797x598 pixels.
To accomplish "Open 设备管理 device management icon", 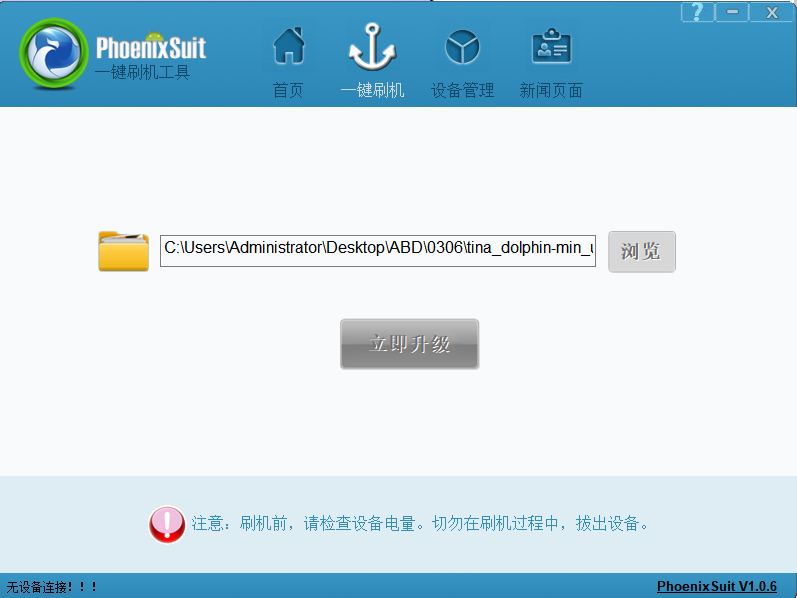I will (462, 47).
